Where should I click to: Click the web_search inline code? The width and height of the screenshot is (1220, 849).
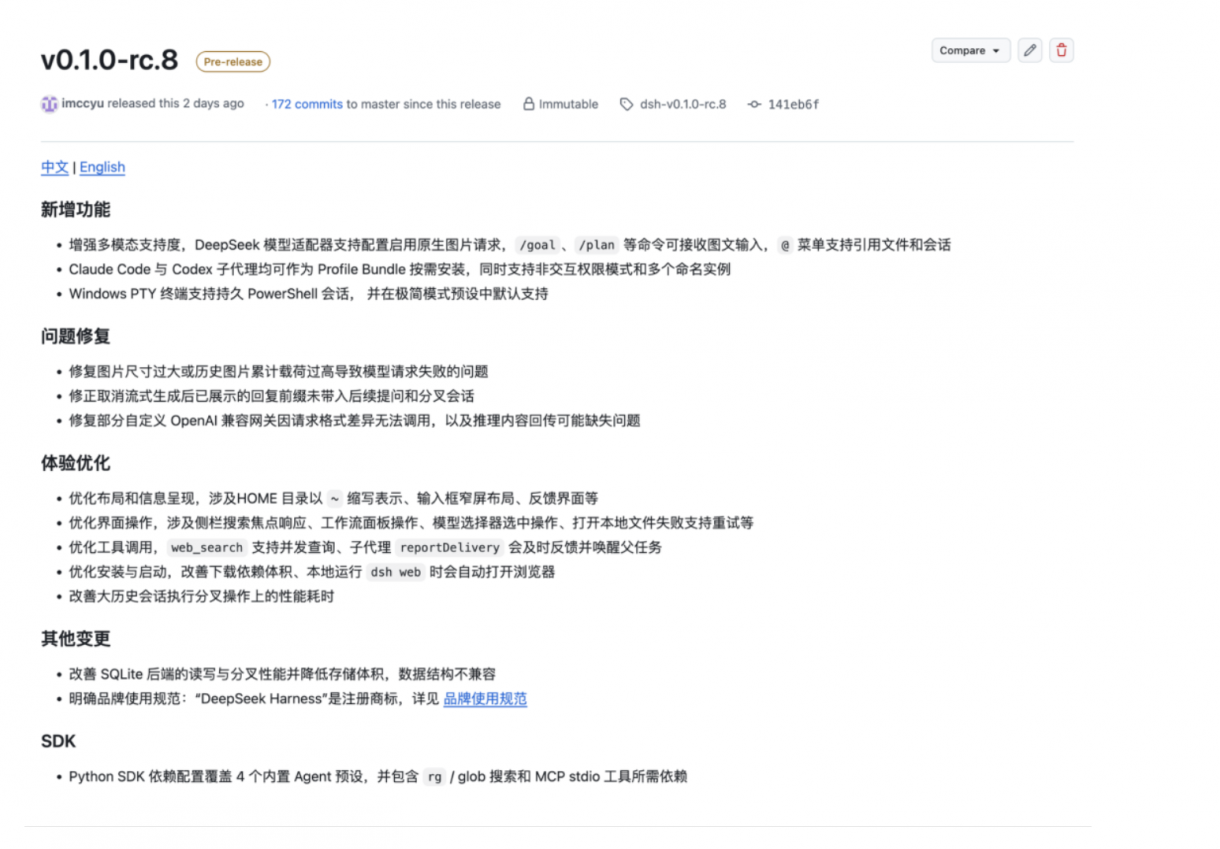[206, 548]
